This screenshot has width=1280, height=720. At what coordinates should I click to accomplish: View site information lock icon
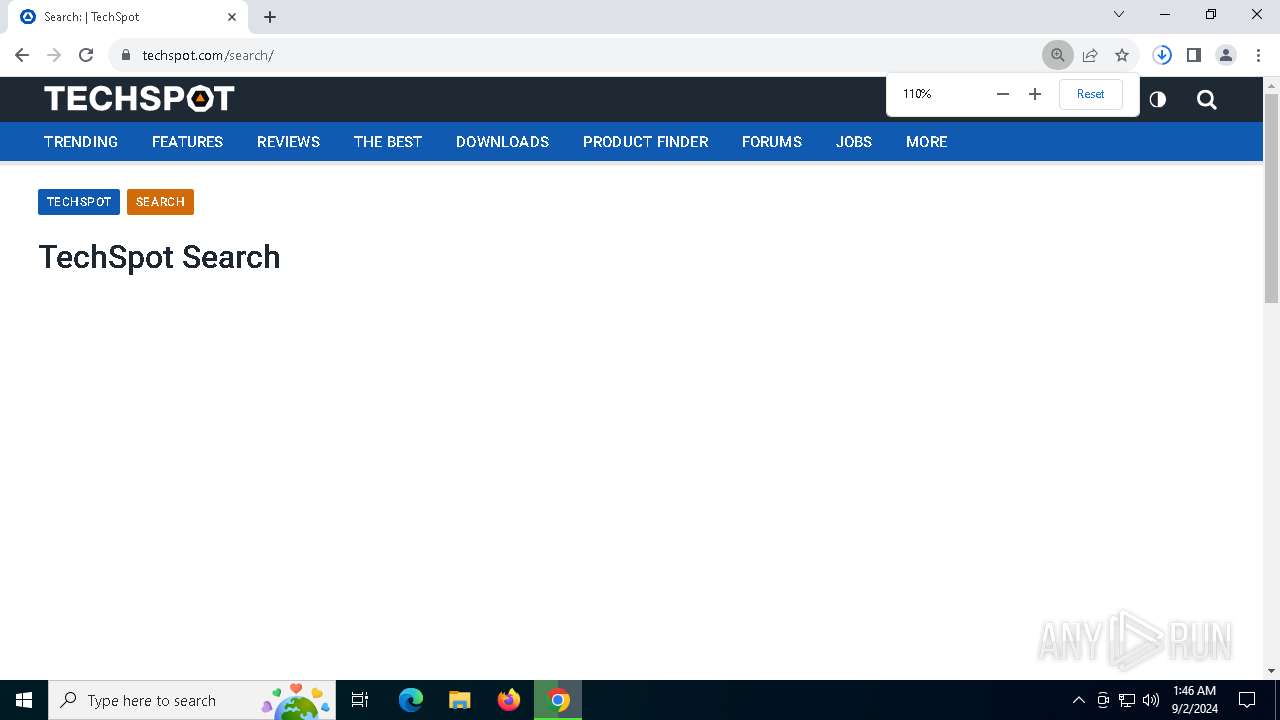coord(125,55)
